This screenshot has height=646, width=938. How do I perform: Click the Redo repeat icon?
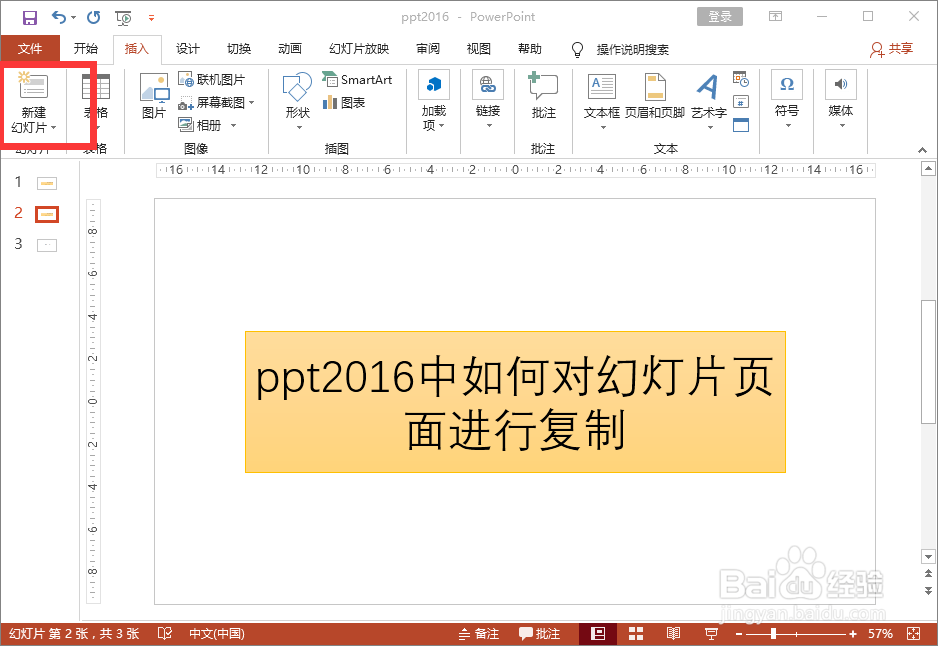tap(93, 17)
